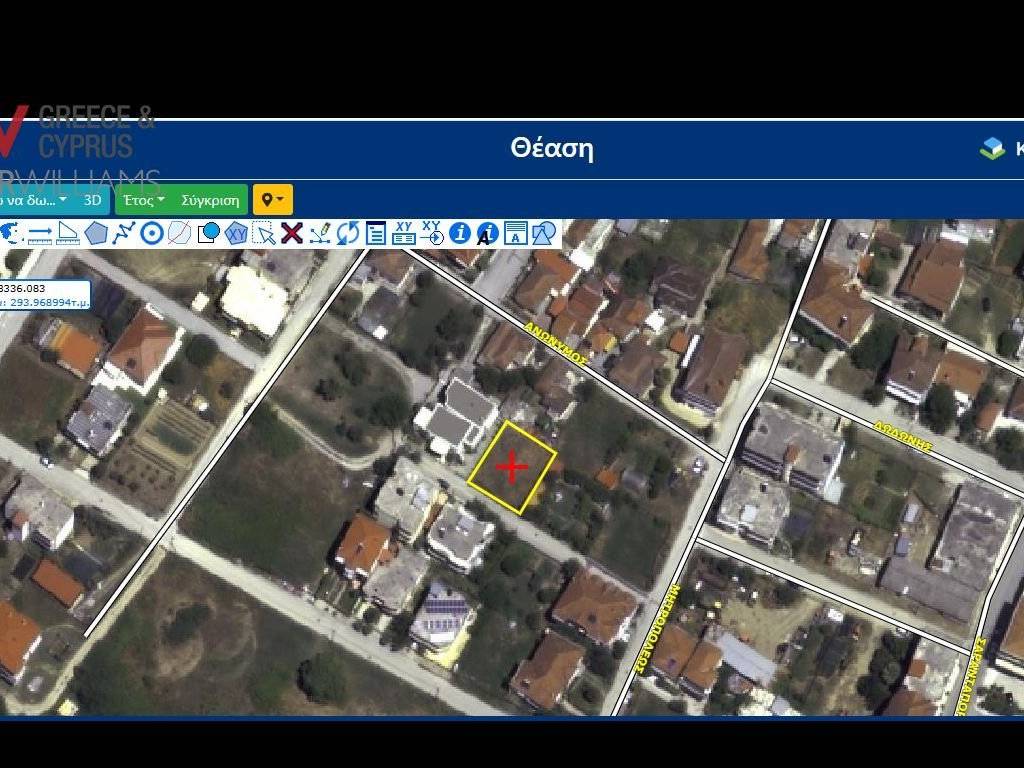Open the yellow location pin dropdown
Viewport: 1024px width, 768px height.
pyautogui.click(x=272, y=200)
